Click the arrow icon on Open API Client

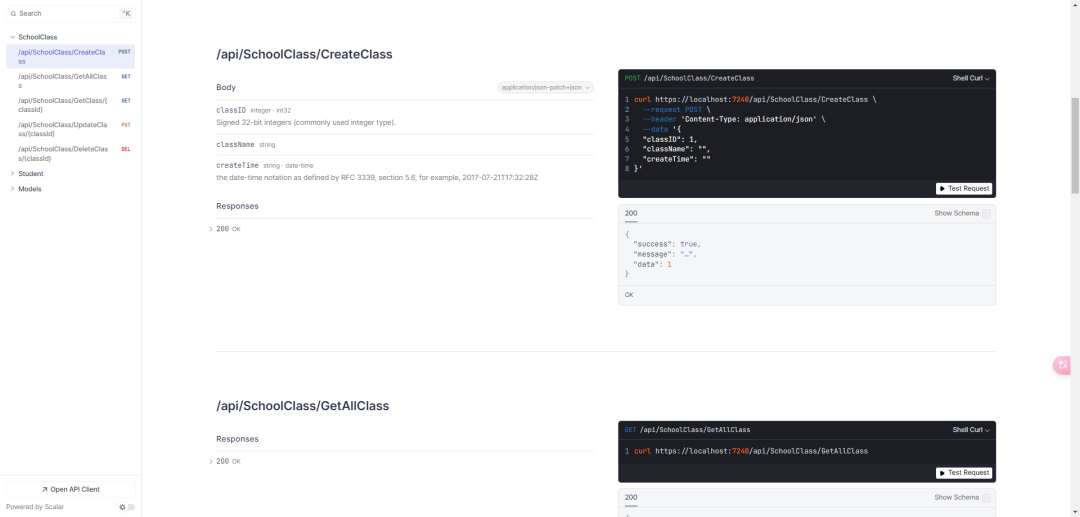pyautogui.click(x=44, y=489)
